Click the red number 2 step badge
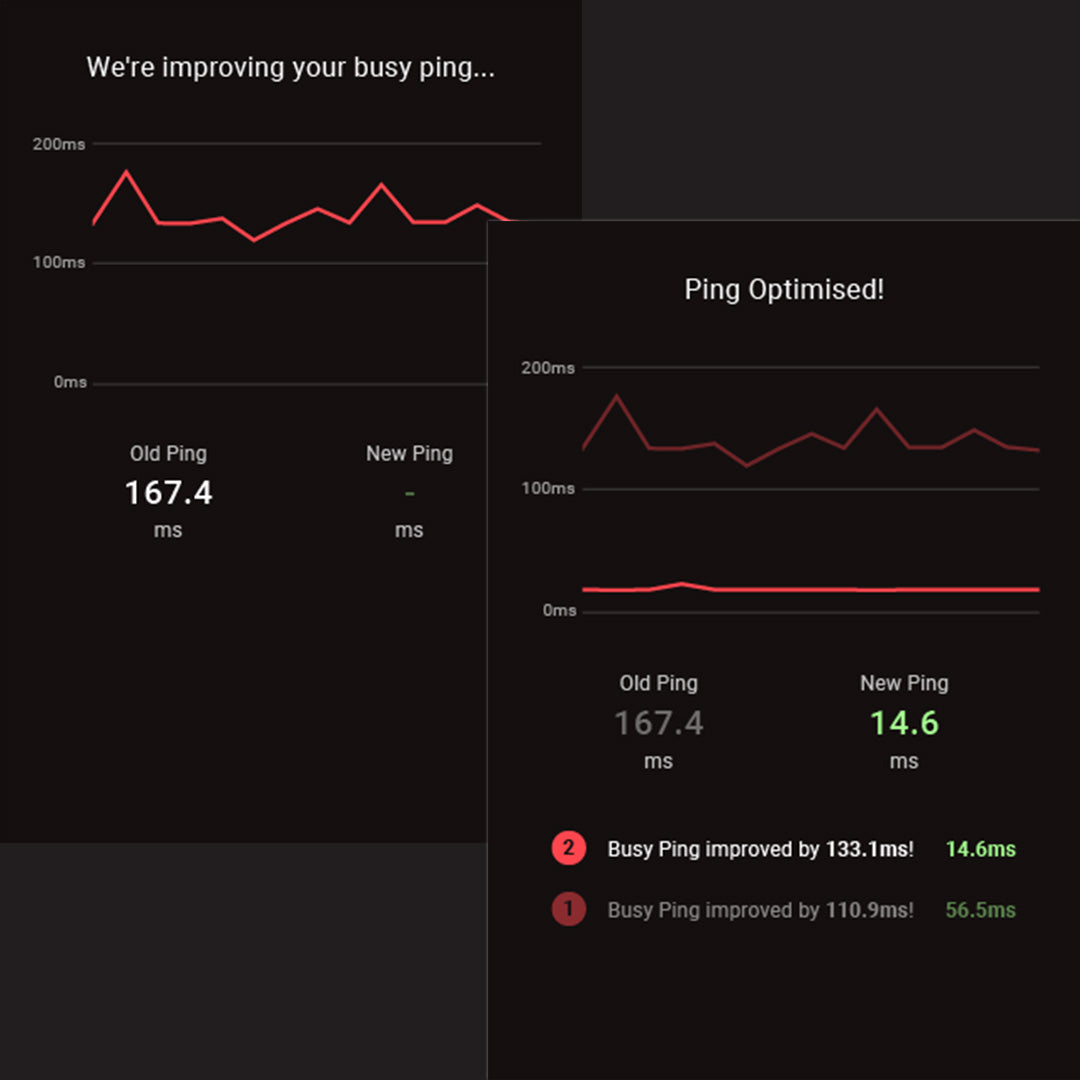The image size is (1080, 1080). coord(568,849)
